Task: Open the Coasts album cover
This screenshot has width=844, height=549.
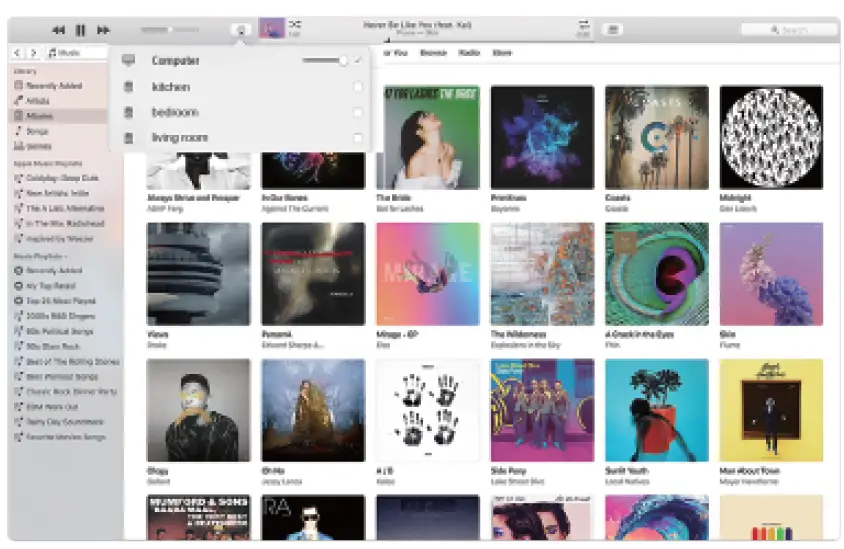Action: [x=657, y=137]
